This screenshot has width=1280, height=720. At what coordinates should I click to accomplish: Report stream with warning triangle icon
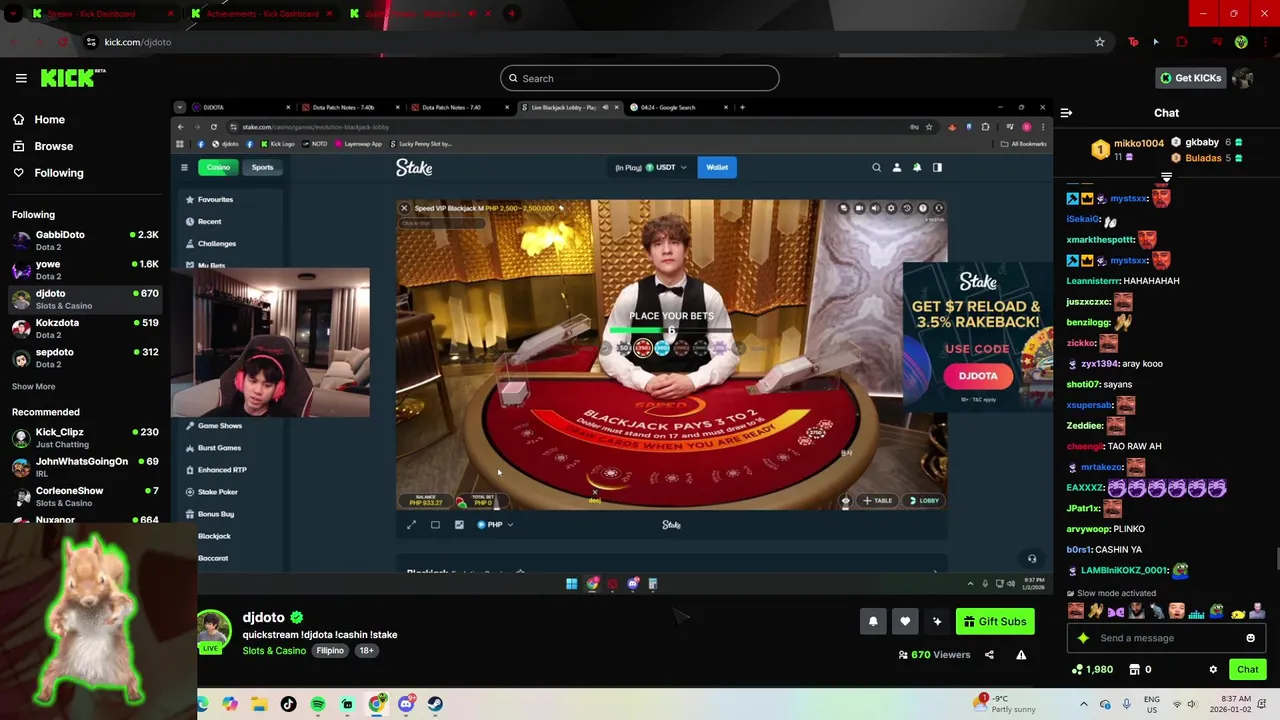[1021, 655]
